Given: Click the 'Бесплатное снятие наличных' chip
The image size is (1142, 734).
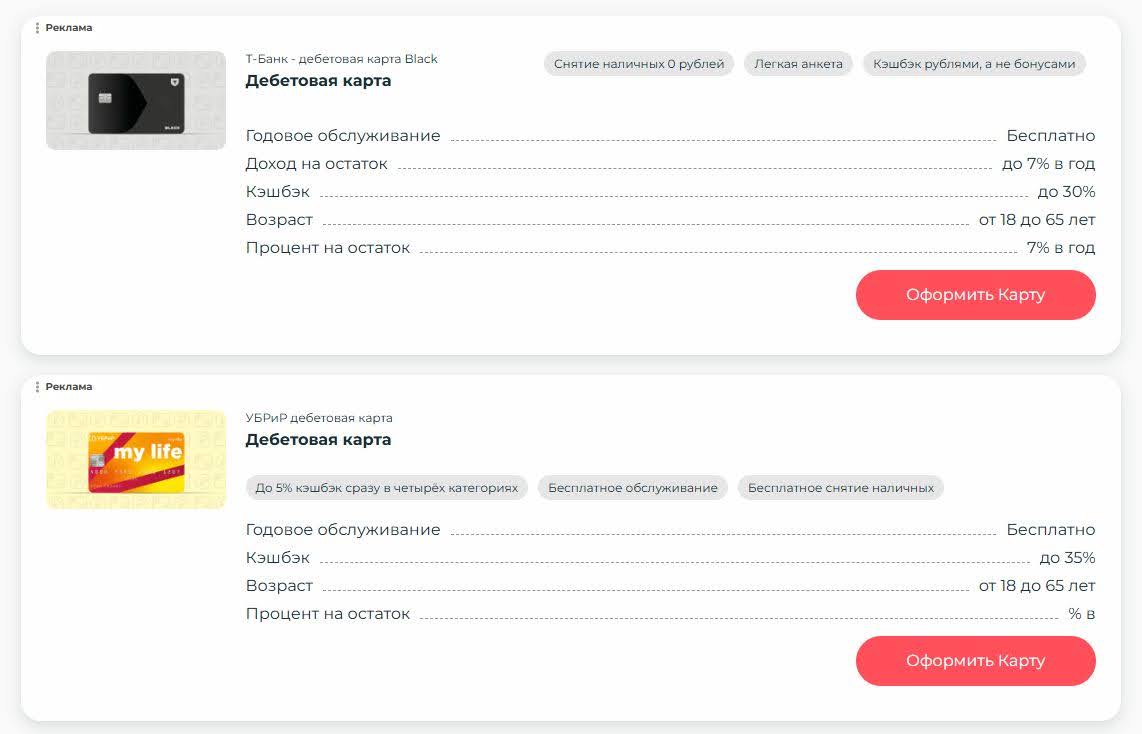Looking at the screenshot, I should coord(840,487).
